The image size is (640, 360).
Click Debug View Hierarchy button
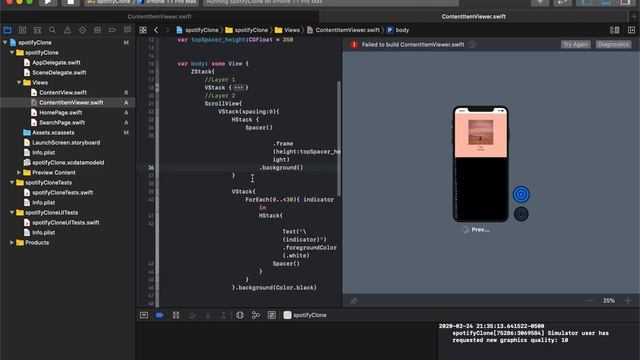[240, 315]
